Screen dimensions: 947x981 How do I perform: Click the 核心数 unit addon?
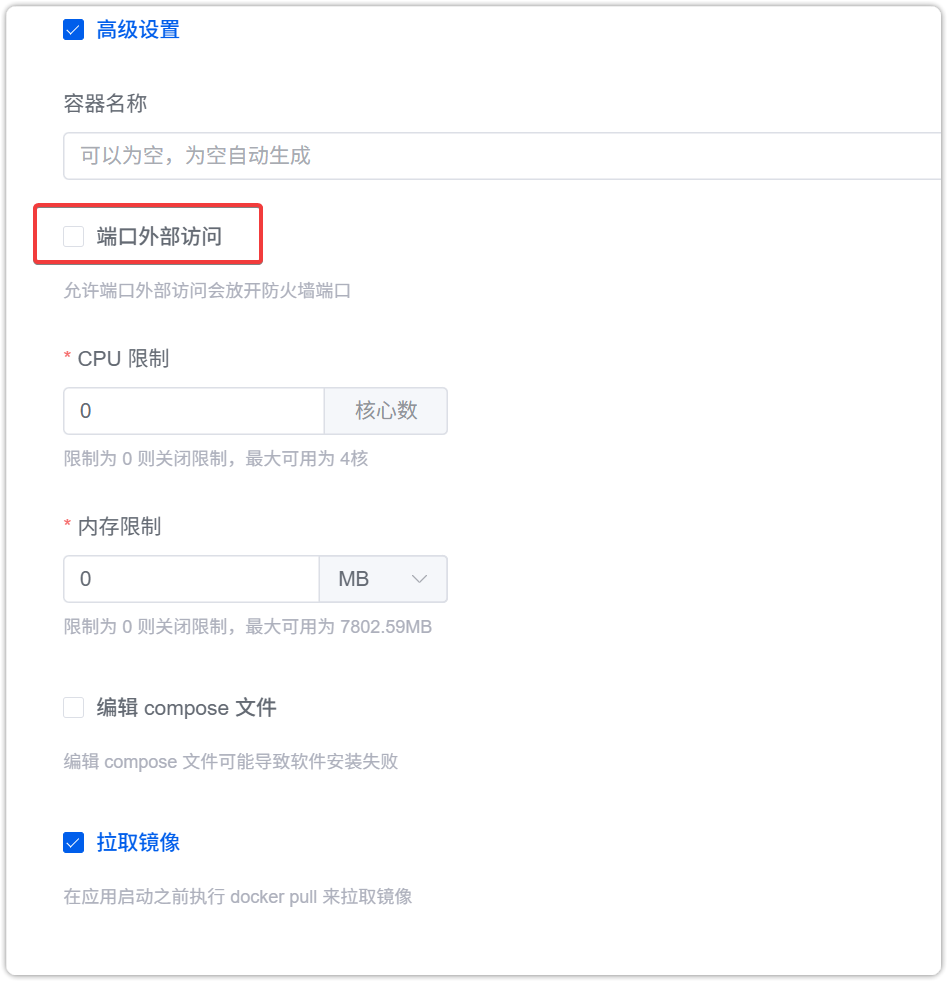click(x=386, y=411)
